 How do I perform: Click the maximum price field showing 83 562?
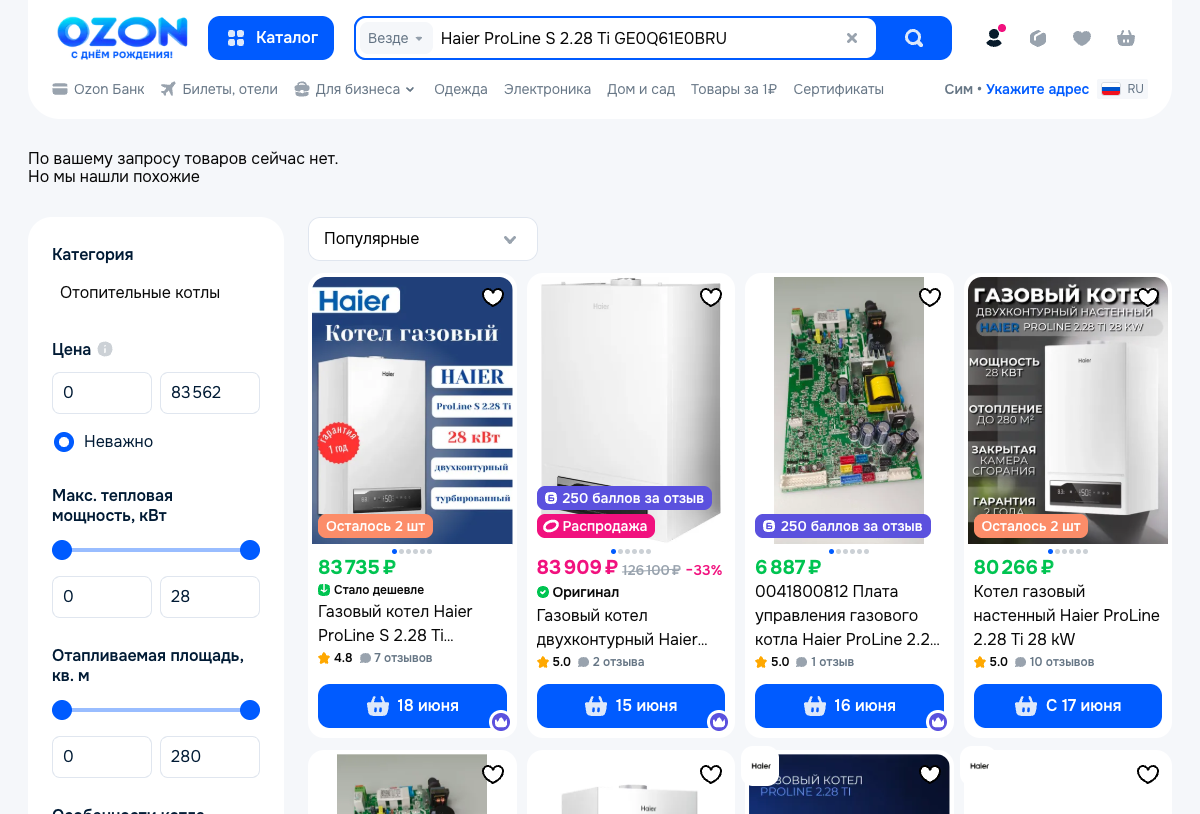pyautogui.click(x=210, y=393)
